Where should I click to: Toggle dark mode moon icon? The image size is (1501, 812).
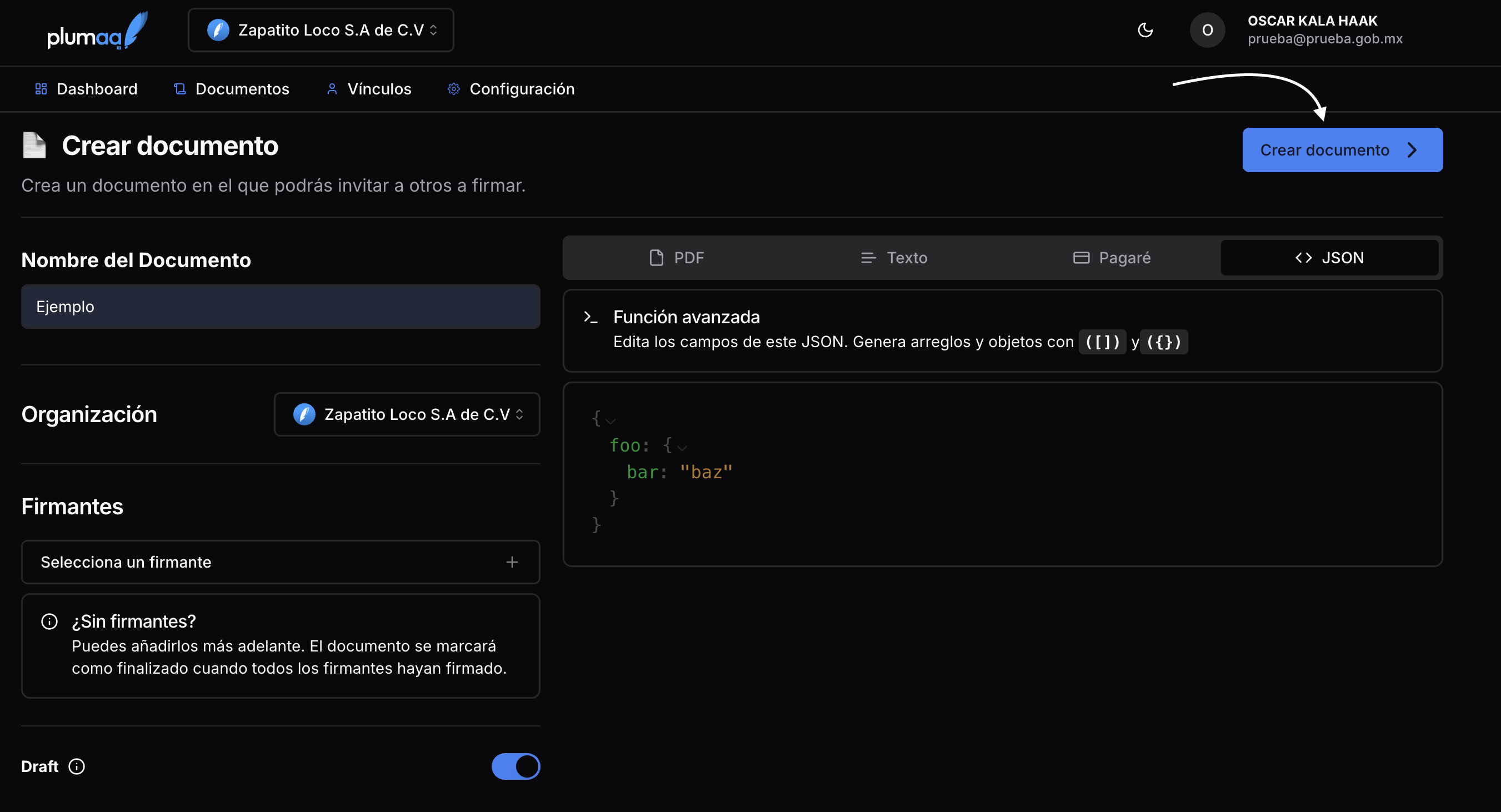coord(1145,31)
